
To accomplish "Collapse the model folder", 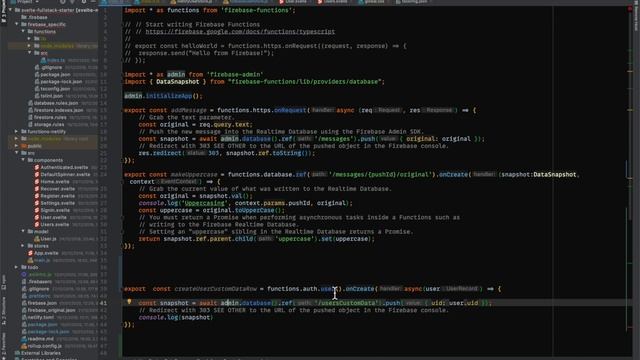I will click(x=23, y=231).
